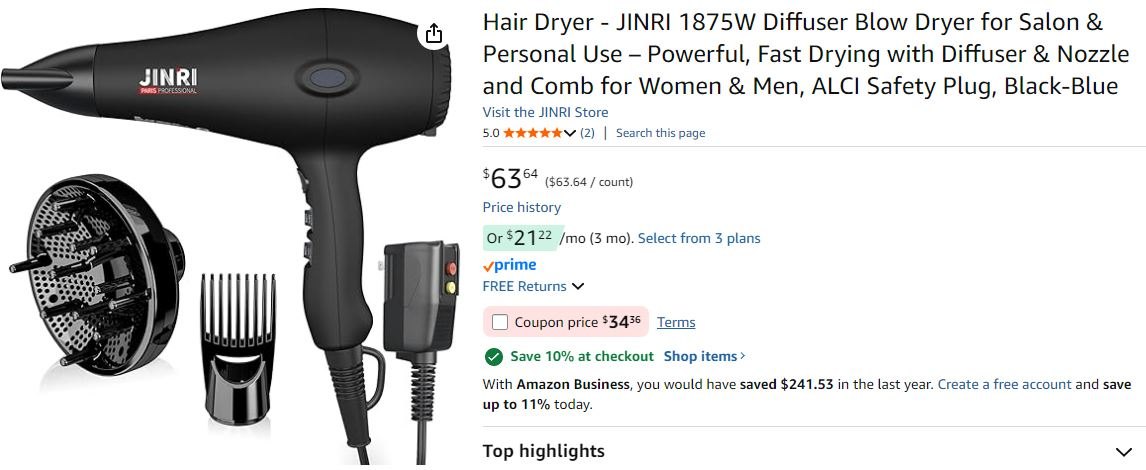Expand the Top highlights section
The image size is (1146, 470).
[1123, 452]
